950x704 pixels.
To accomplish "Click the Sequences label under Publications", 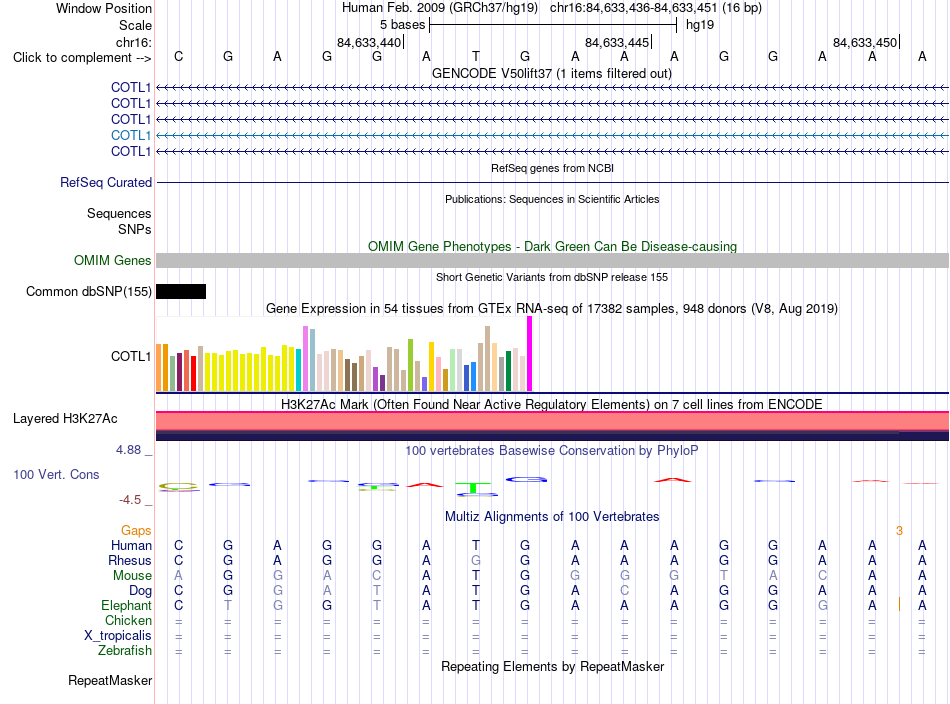I will (x=119, y=214).
